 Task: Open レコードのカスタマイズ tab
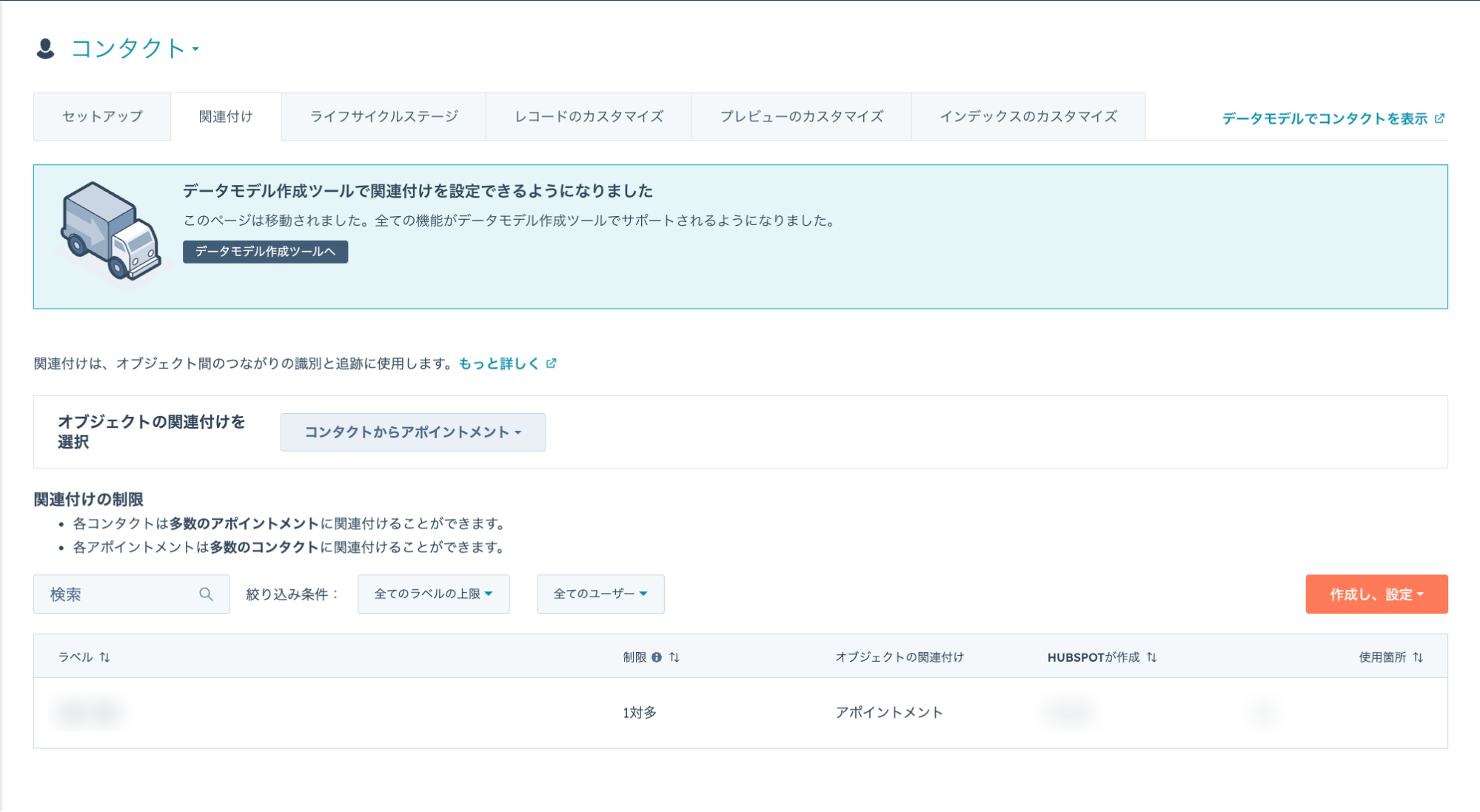point(589,117)
